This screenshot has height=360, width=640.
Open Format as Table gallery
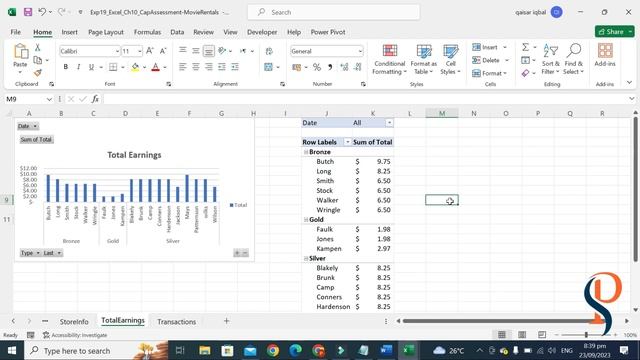coord(424,60)
